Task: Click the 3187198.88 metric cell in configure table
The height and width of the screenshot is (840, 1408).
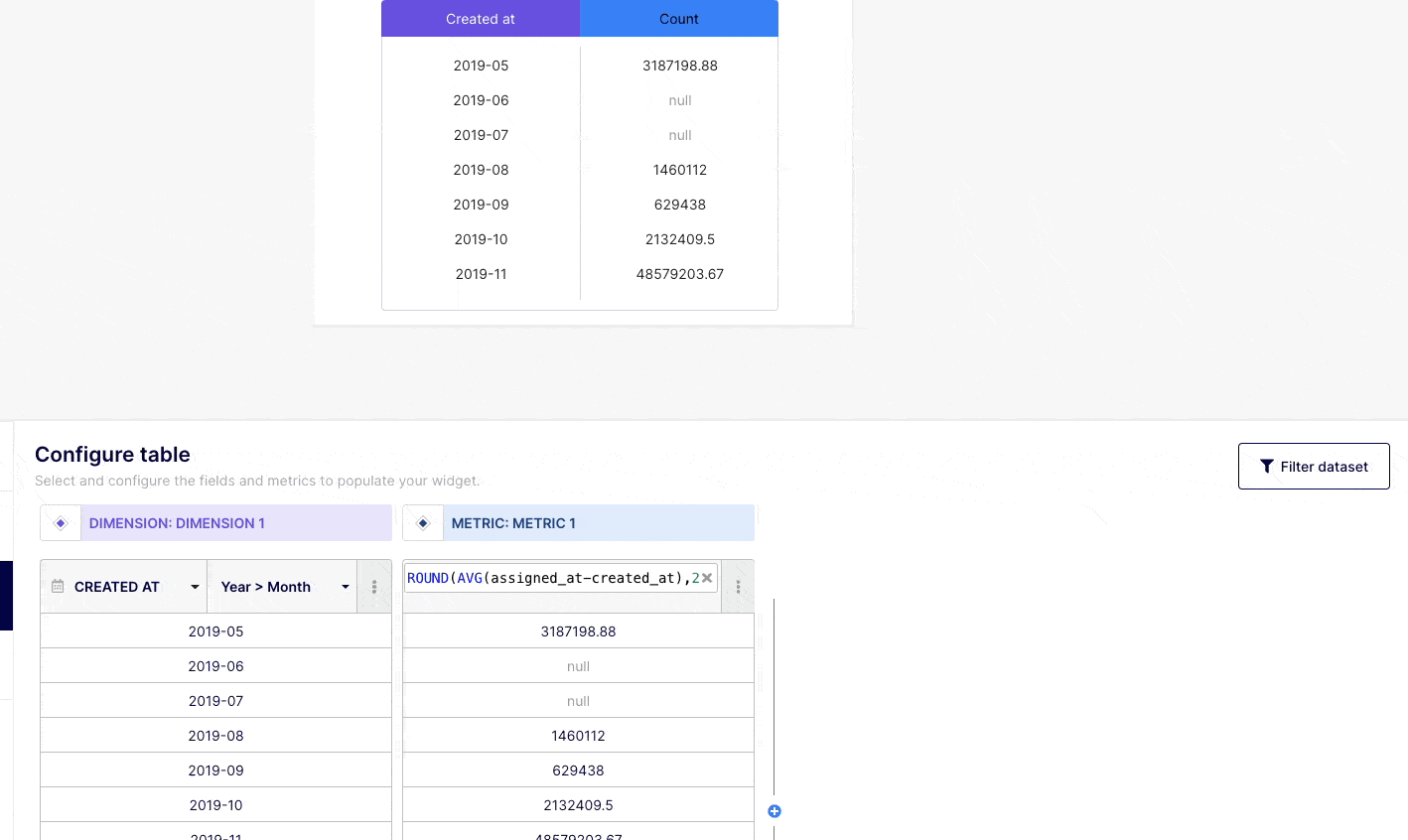Action: click(x=578, y=631)
